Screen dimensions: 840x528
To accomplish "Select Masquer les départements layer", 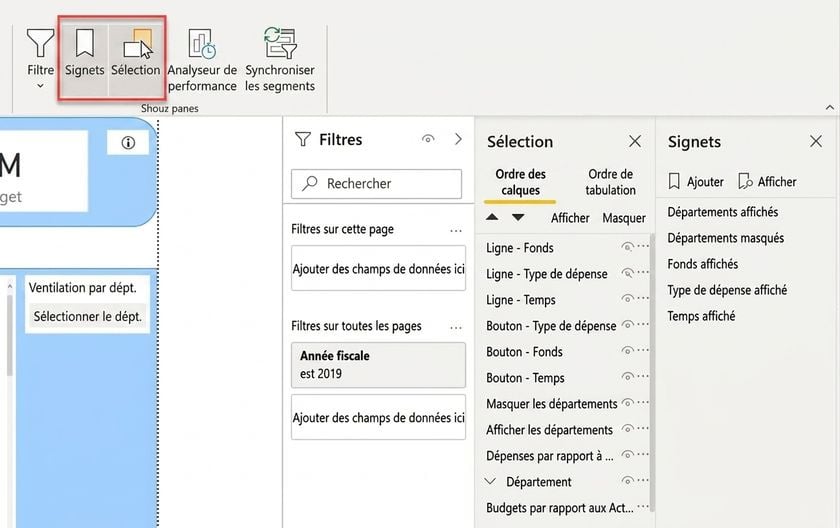I will [552, 404].
